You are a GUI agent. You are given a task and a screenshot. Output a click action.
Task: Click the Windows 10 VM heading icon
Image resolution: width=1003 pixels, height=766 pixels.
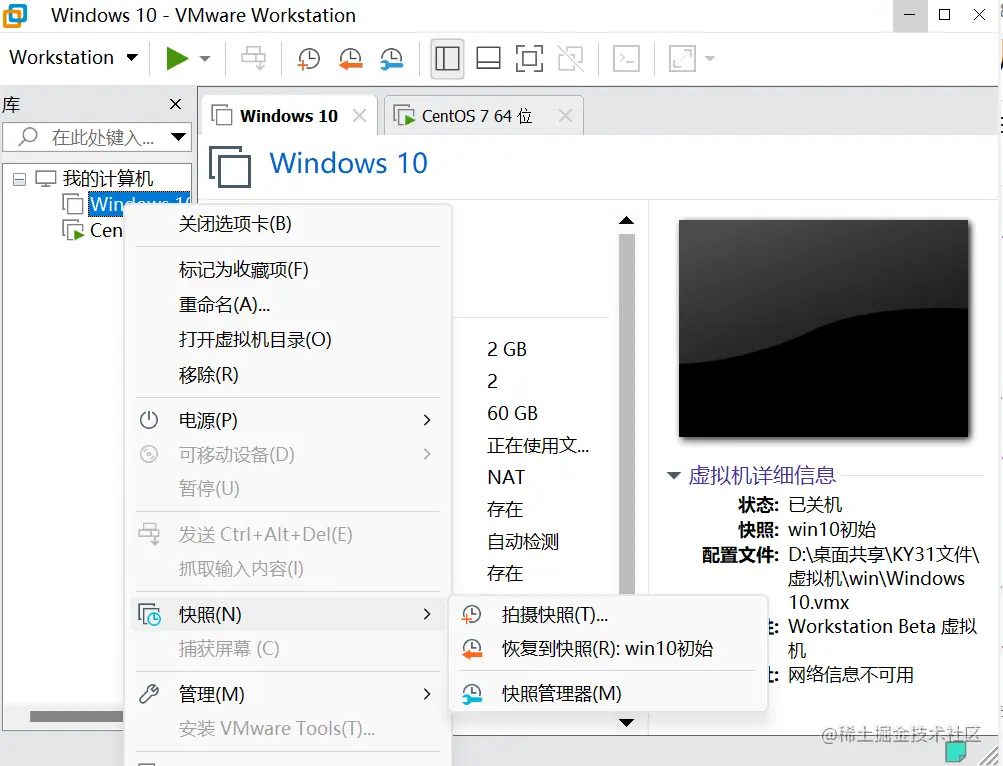[230, 166]
